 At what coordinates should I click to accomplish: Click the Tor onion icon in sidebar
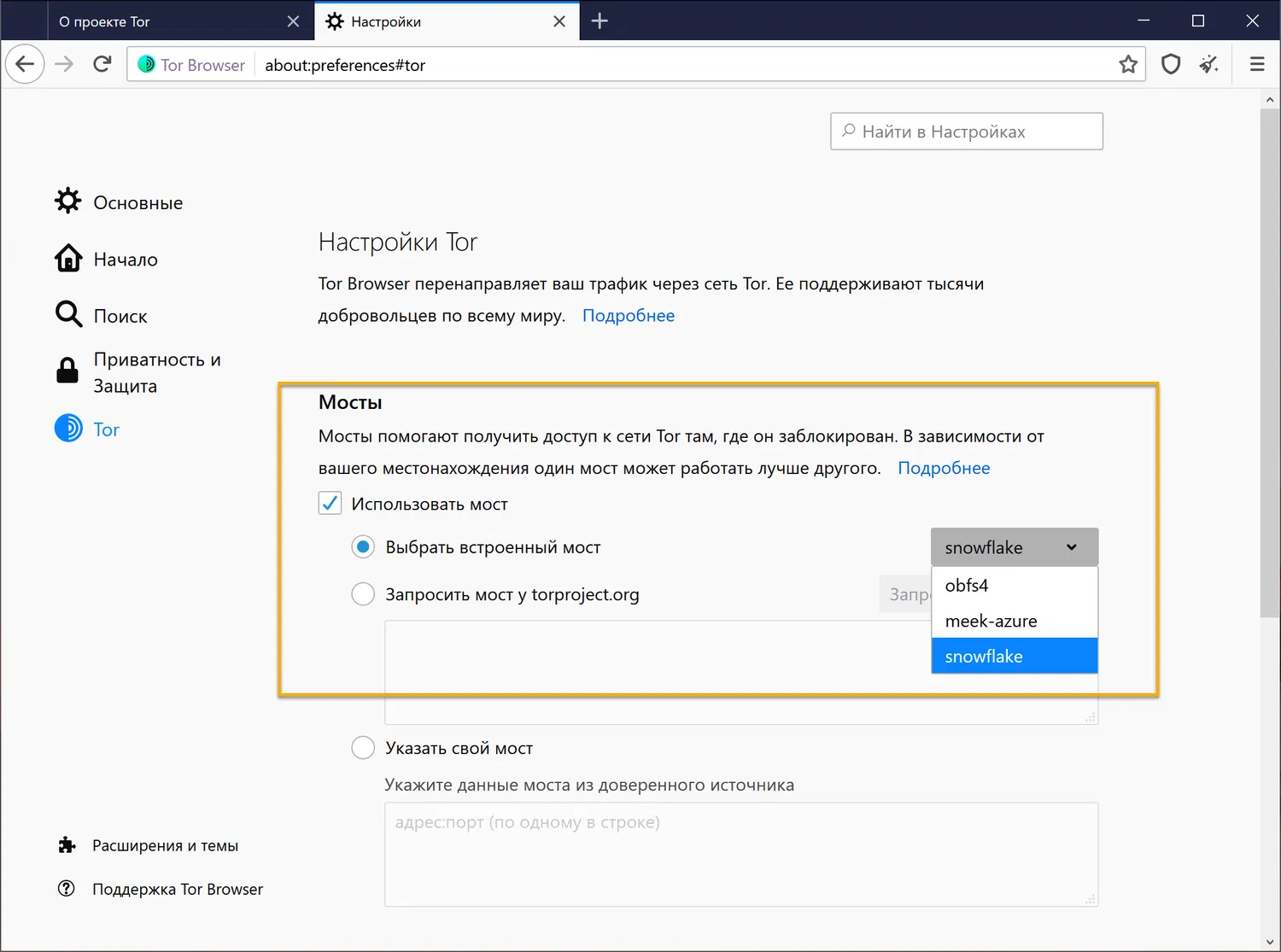tap(68, 428)
